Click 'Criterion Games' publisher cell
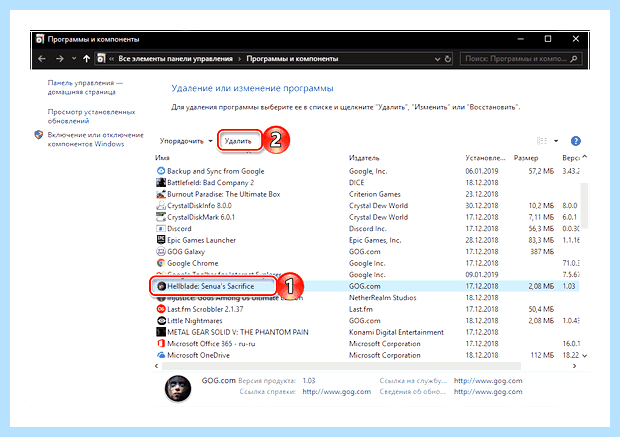Image resolution: width=620 pixels, height=437 pixels. click(374, 194)
